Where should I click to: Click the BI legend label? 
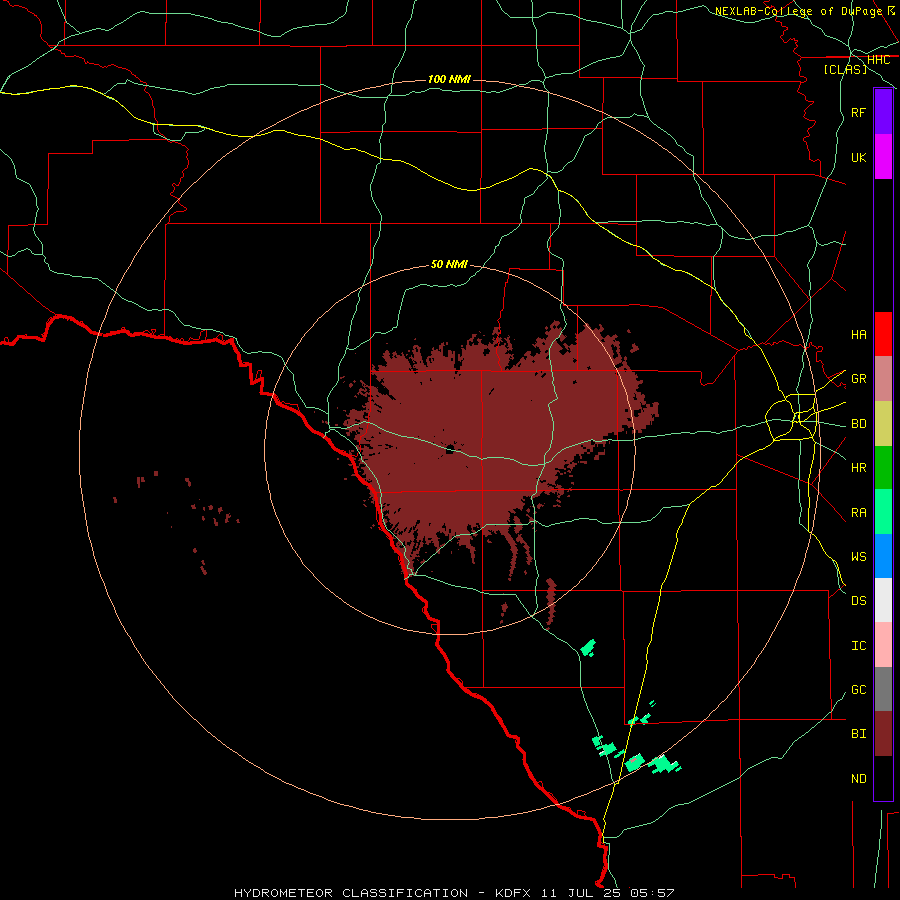(x=858, y=734)
